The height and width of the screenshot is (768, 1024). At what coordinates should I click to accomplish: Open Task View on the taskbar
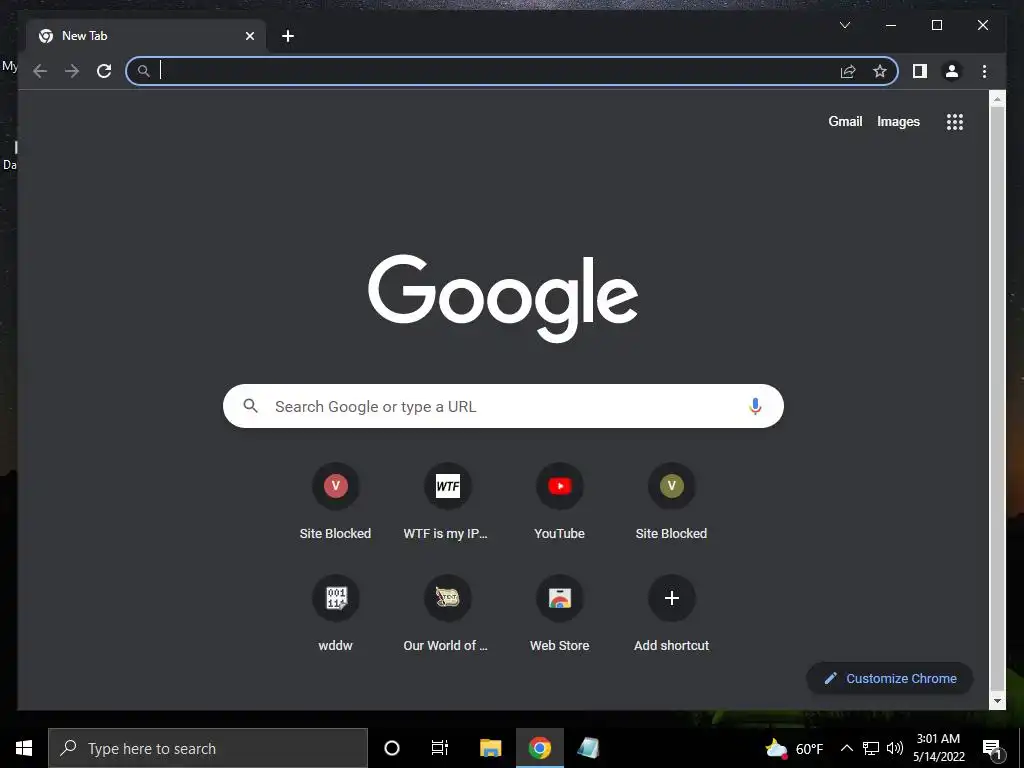(x=440, y=748)
